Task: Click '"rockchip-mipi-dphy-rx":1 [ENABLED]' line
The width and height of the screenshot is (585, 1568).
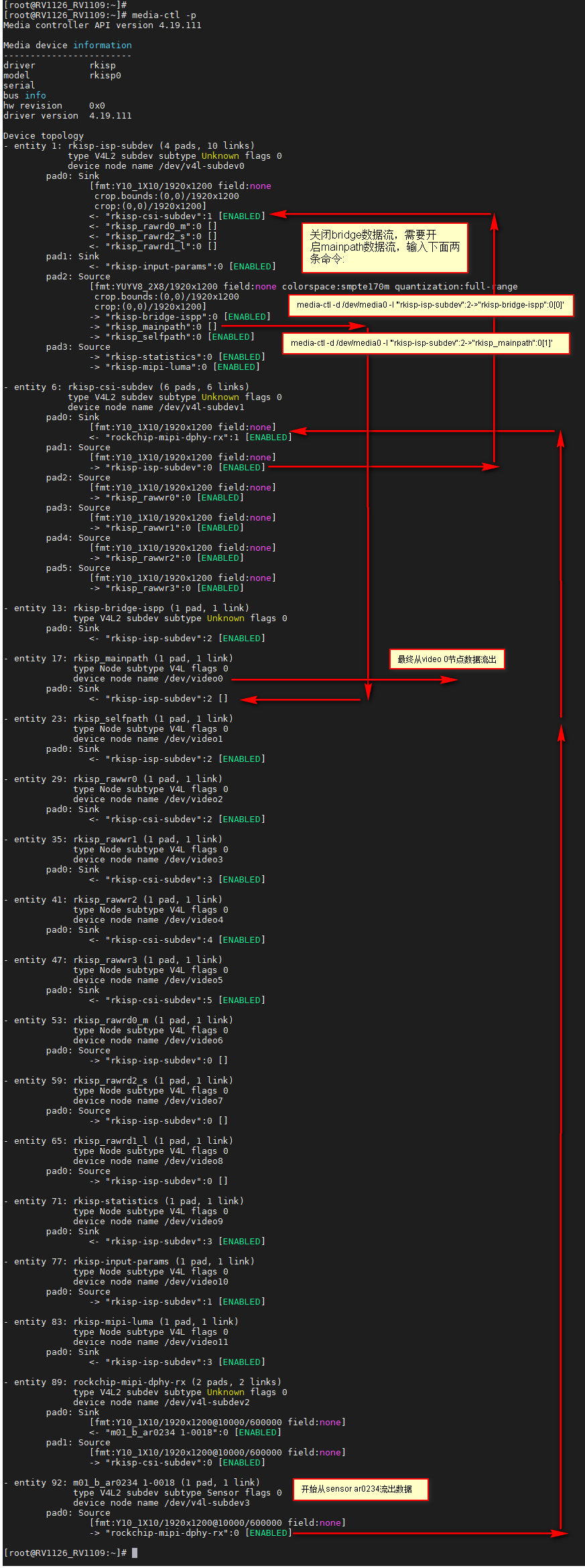Action: [x=191, y=437]
